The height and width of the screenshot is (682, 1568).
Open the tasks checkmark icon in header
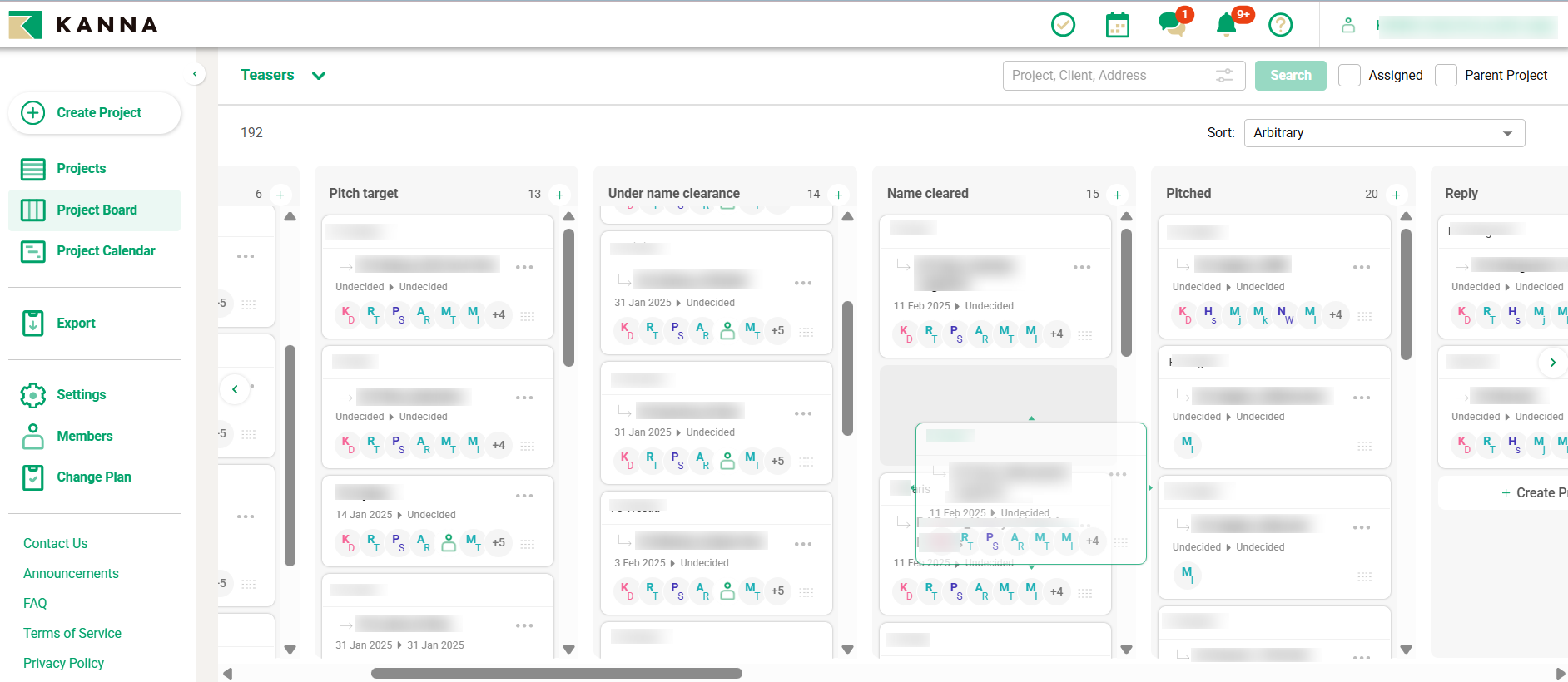click(x=1063, y=25)
